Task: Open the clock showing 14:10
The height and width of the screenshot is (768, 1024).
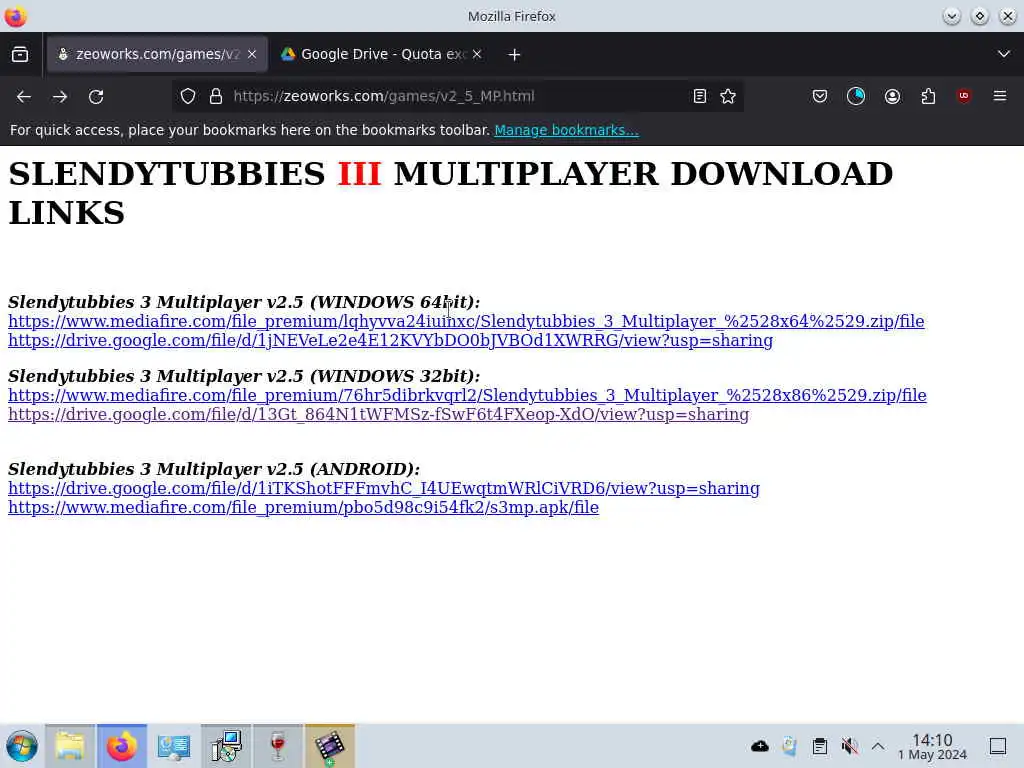Action: pyautogui.click(x=932, y=746)
